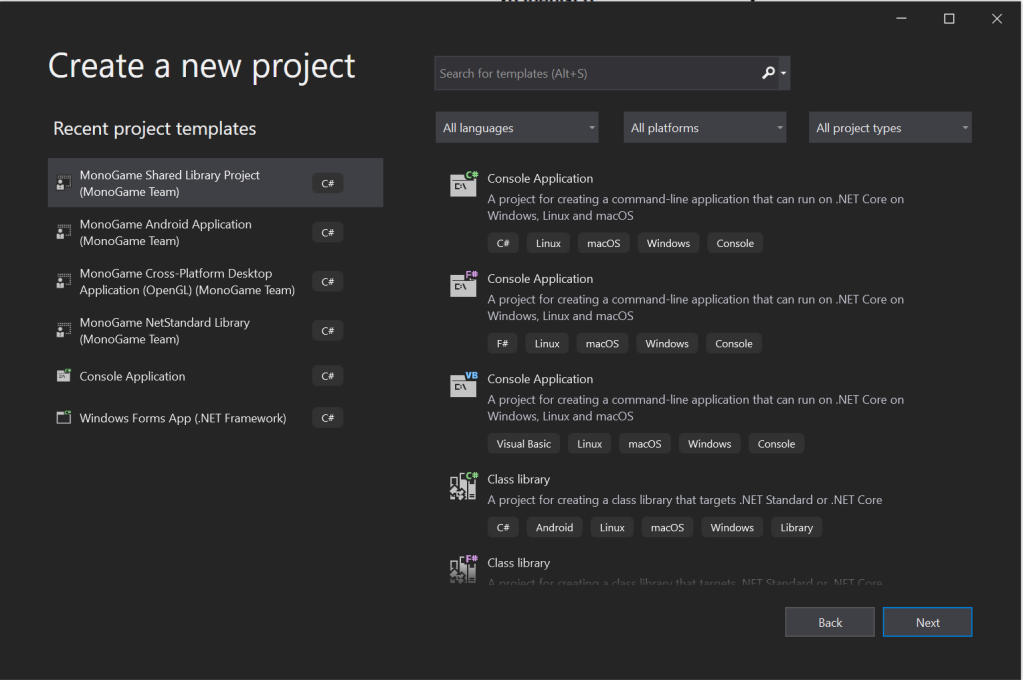Pick the MonoGame NetStandard Library template icon
This screenshot has height=680, width=1023.
[63, 330]
